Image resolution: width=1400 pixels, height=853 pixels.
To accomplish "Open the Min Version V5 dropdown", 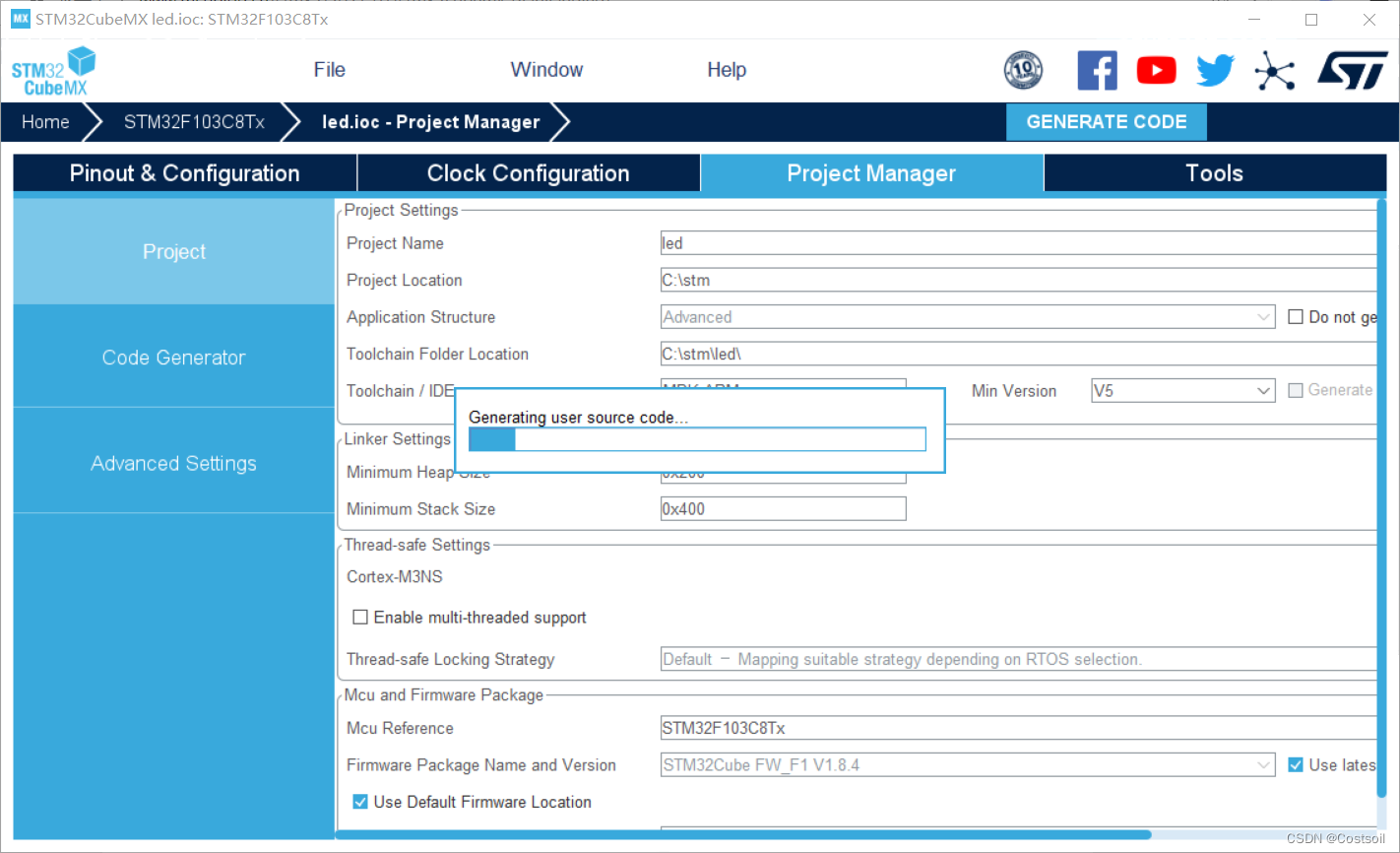I will click(1183, 391).
